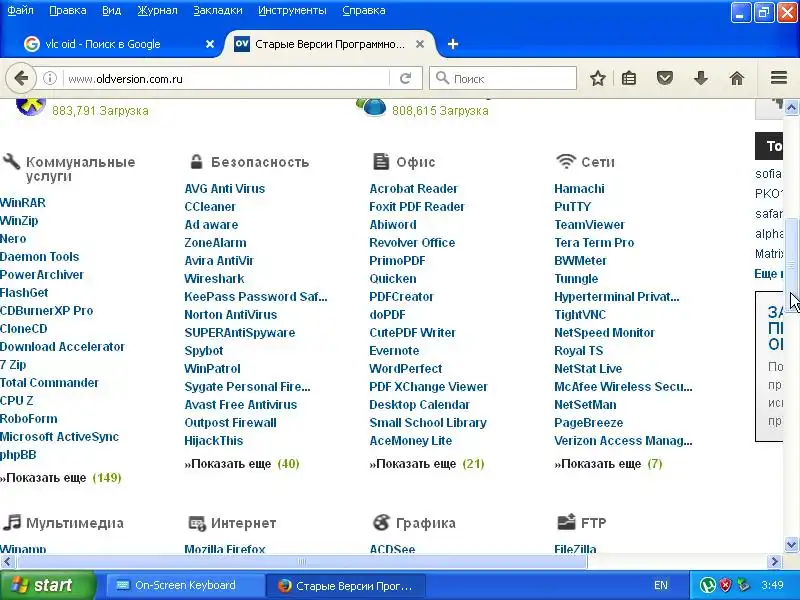Click the address bar with oldversion.com.ru
800x600 pixels.
pos(227,79)
